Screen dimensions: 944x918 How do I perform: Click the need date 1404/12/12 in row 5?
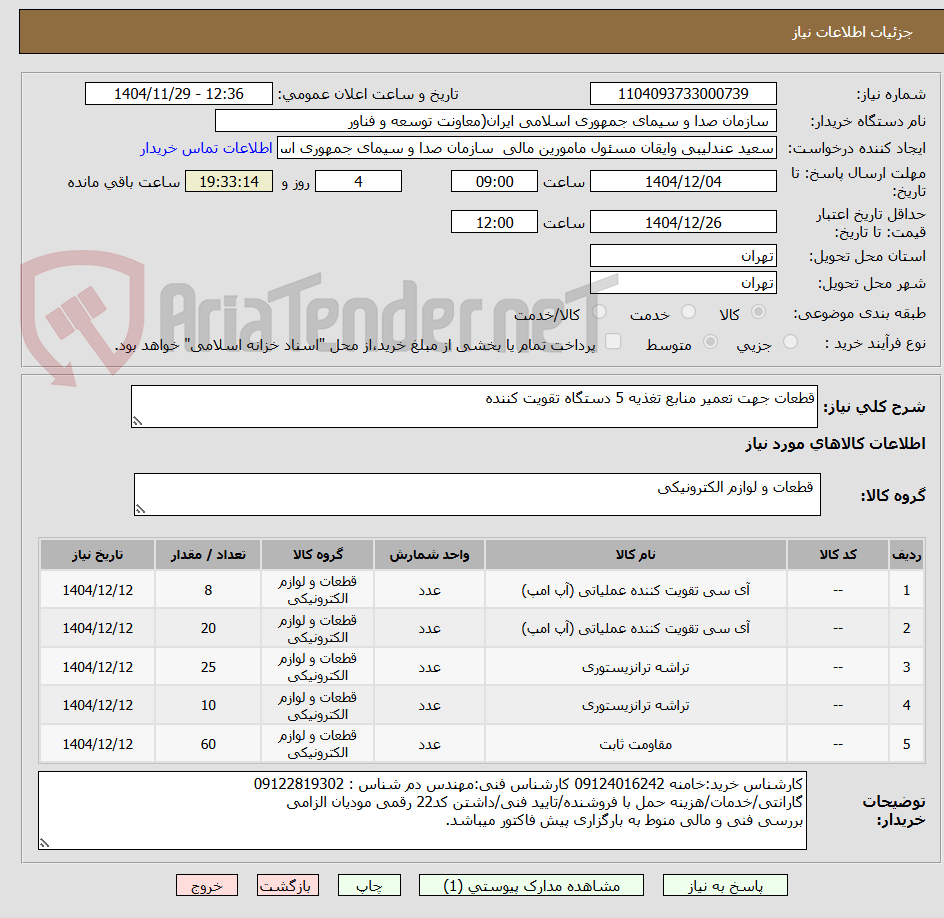(x=98, y=744)
